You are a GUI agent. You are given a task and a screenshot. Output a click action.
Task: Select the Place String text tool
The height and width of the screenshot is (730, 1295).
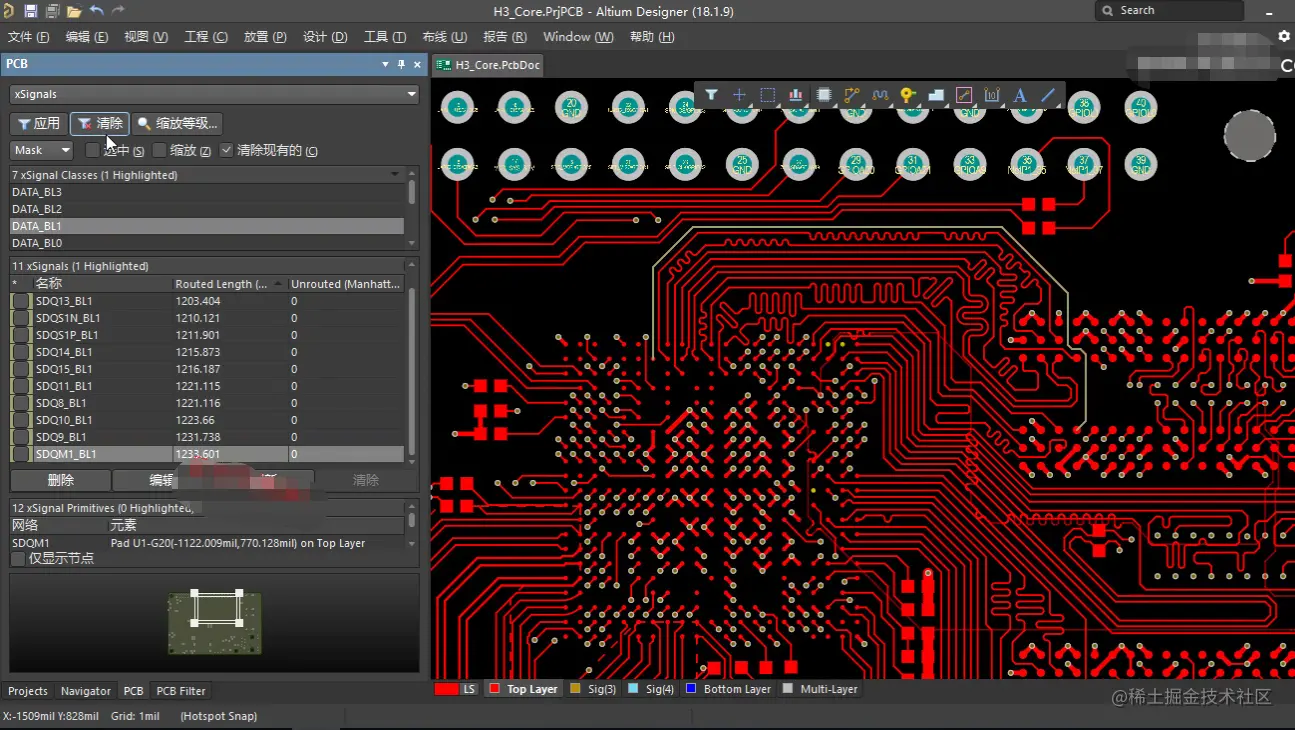point(1020,95)
